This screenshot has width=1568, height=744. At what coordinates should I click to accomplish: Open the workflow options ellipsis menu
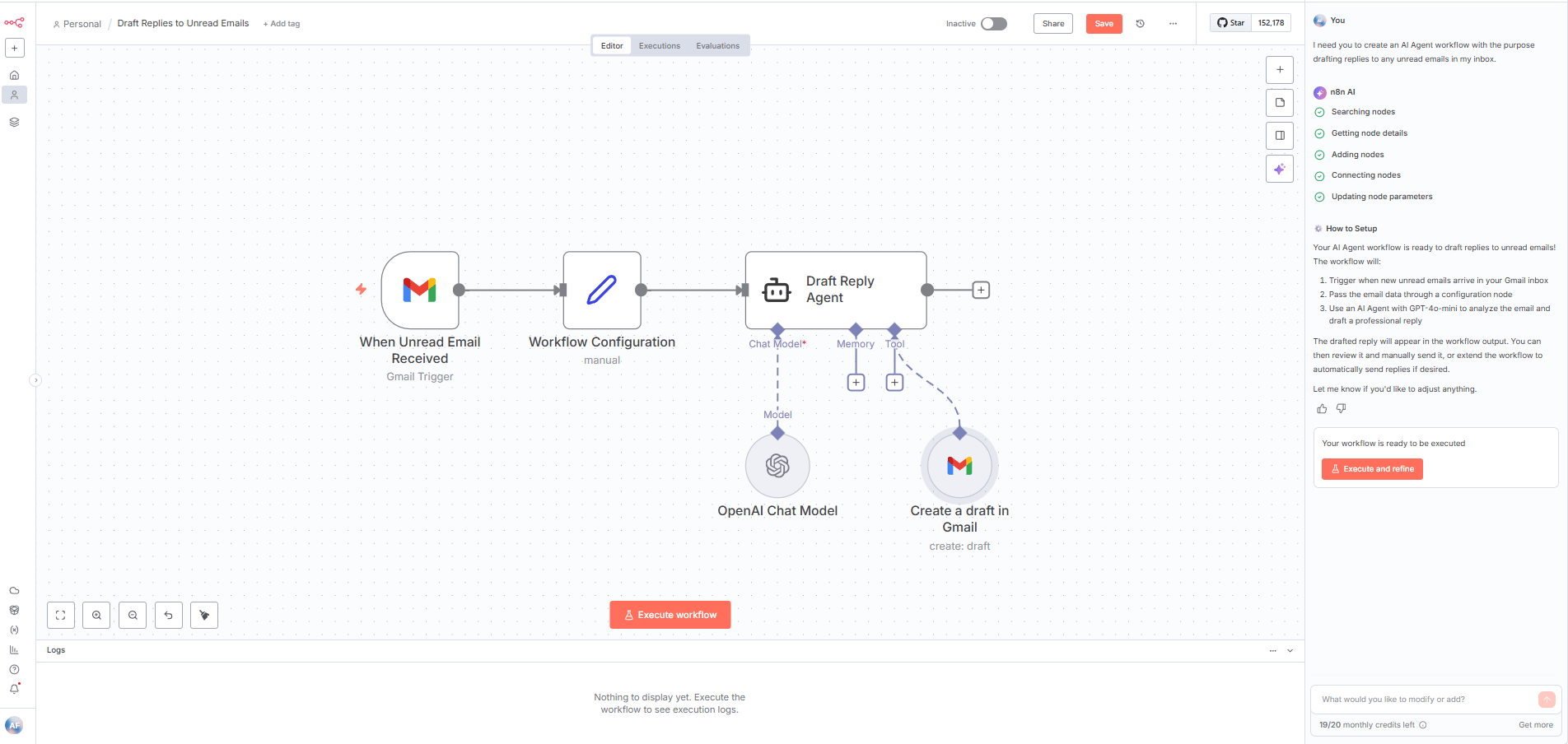[1173, 24]
